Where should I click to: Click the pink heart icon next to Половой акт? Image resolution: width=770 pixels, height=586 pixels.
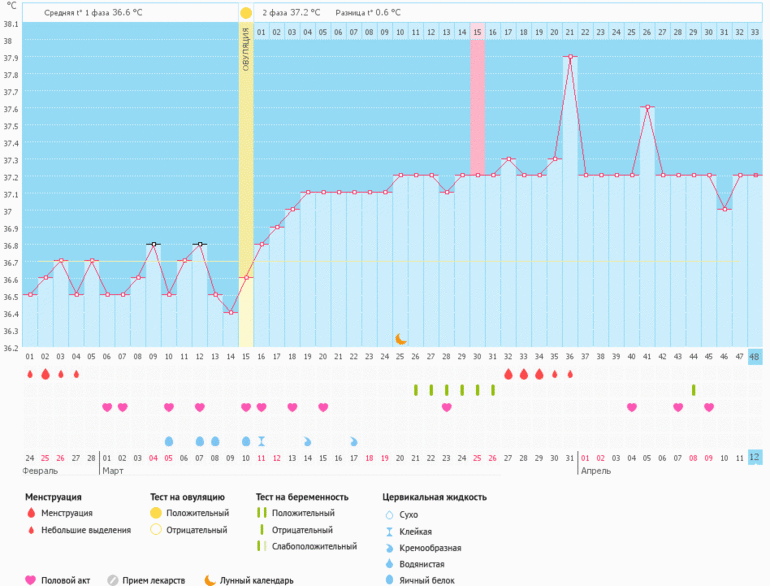coord(30,580)
